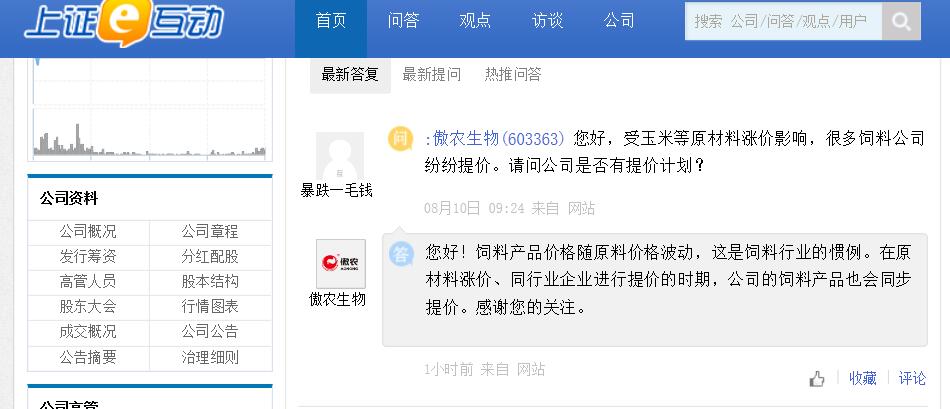Click the magnifier search button
The width and height of the screenshot is (950, 409).
click(x=901, y=21)
